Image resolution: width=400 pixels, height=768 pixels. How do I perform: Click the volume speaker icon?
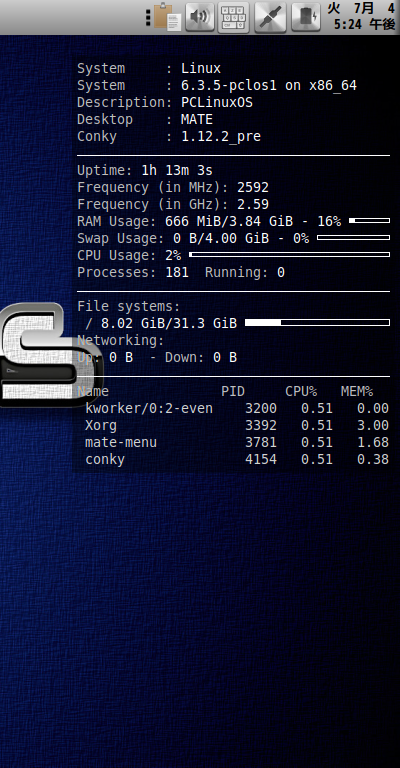(200, 17)
